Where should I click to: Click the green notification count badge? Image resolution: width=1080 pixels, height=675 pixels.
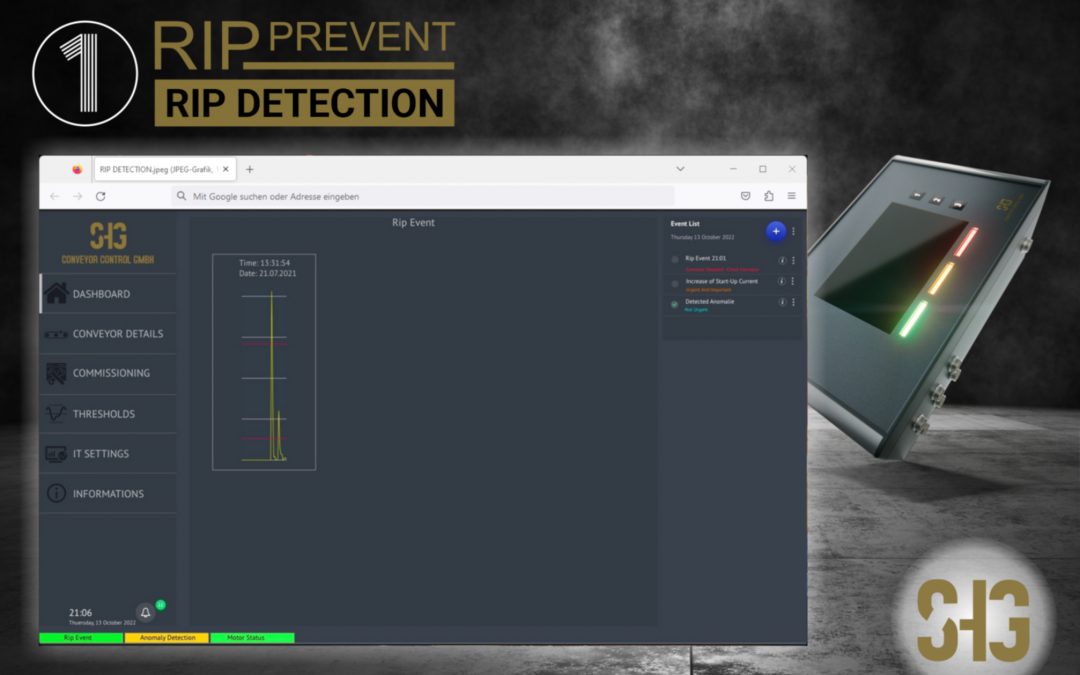tap(160, 605)
